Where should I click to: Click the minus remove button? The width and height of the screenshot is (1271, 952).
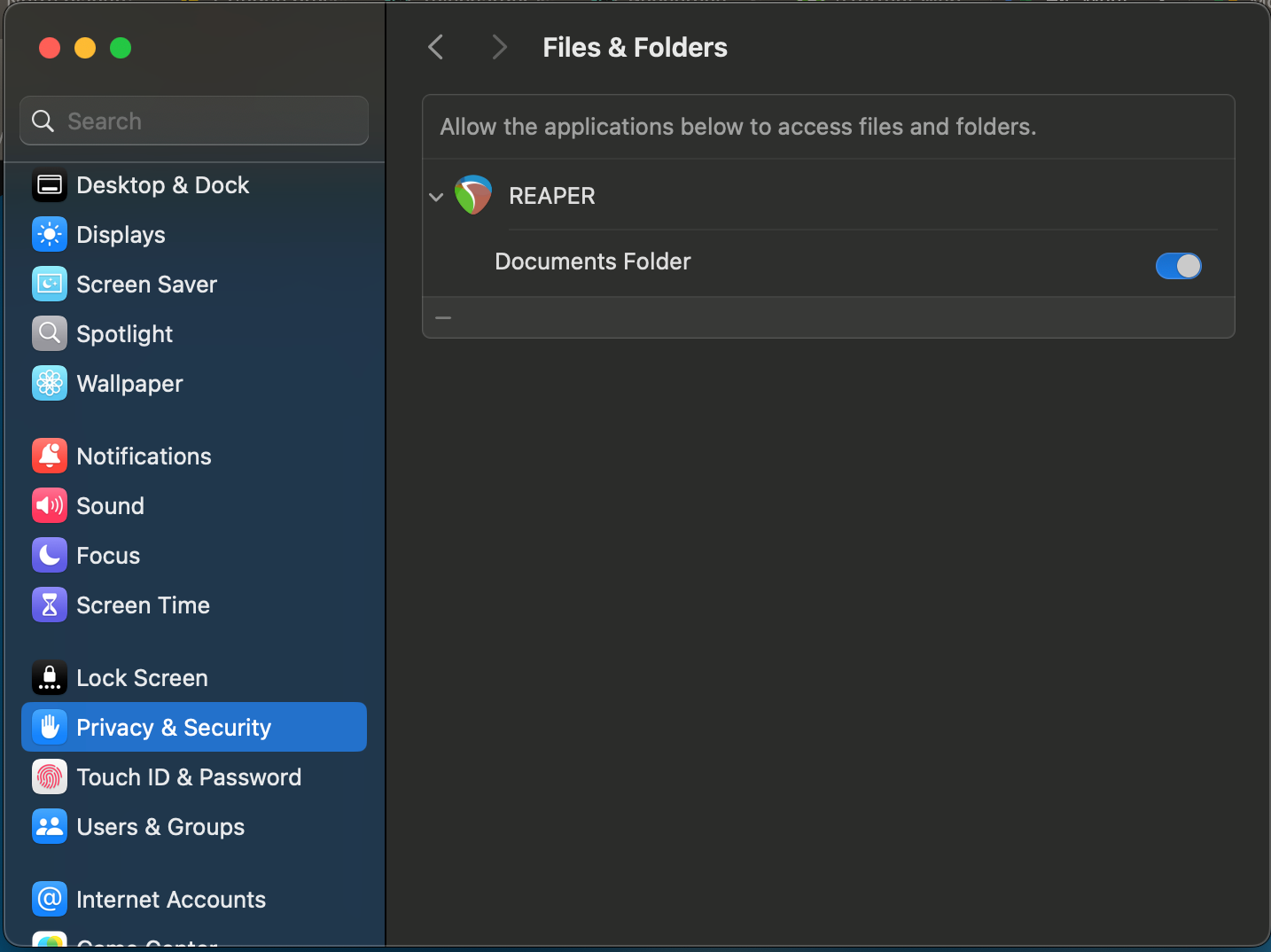443,317
